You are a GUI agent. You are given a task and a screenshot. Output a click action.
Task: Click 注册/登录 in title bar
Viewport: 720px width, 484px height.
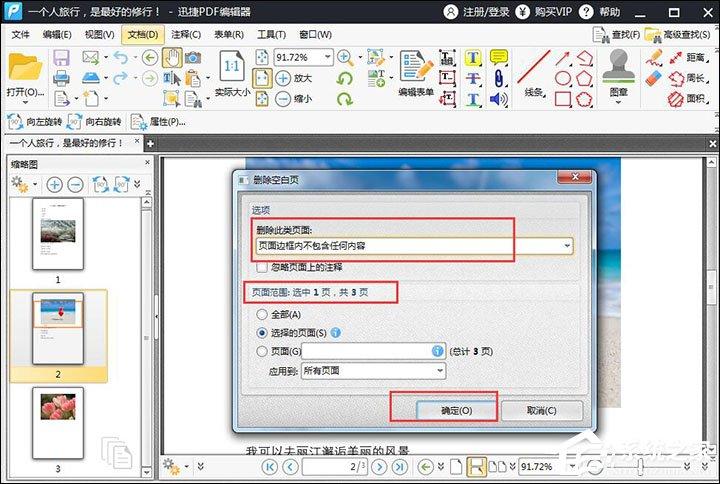[476, 11]
